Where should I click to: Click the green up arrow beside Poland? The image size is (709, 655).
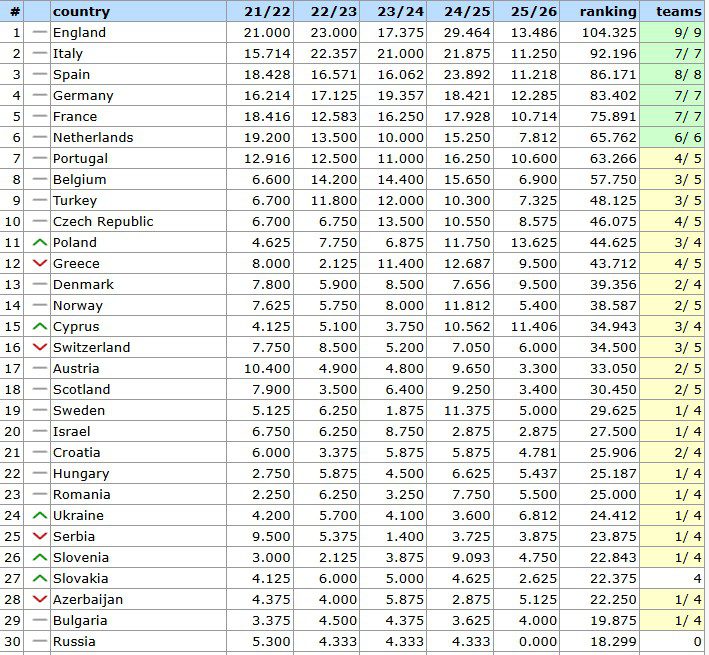coord(39,242)
